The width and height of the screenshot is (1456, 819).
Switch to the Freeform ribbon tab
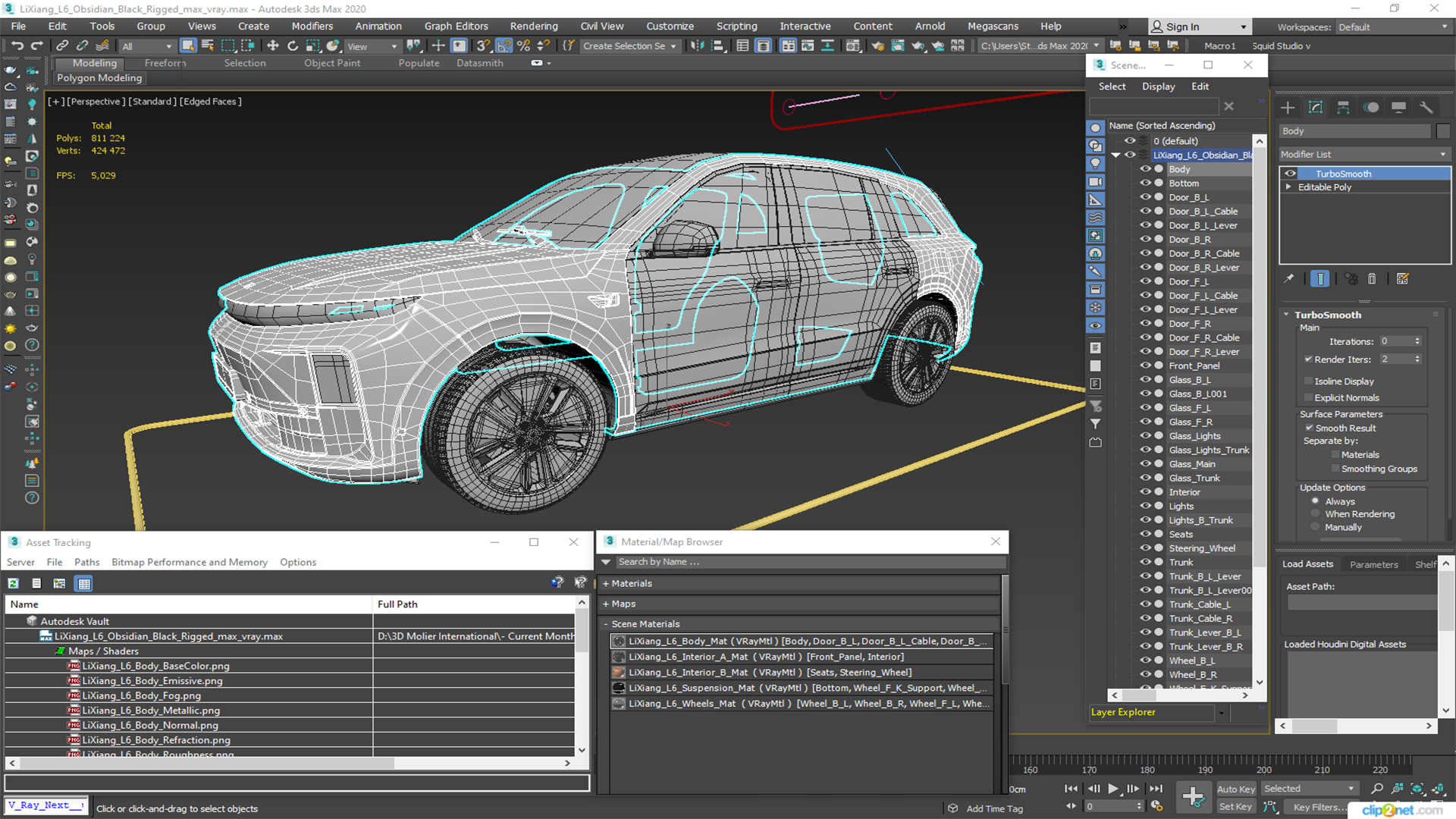[165, 63]
